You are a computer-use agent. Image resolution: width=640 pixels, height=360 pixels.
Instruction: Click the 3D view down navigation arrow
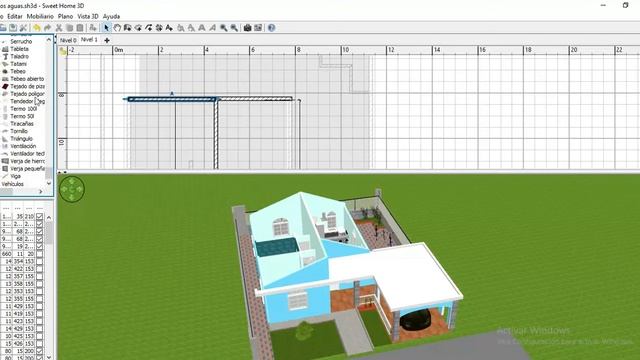[x=72, y=197]
